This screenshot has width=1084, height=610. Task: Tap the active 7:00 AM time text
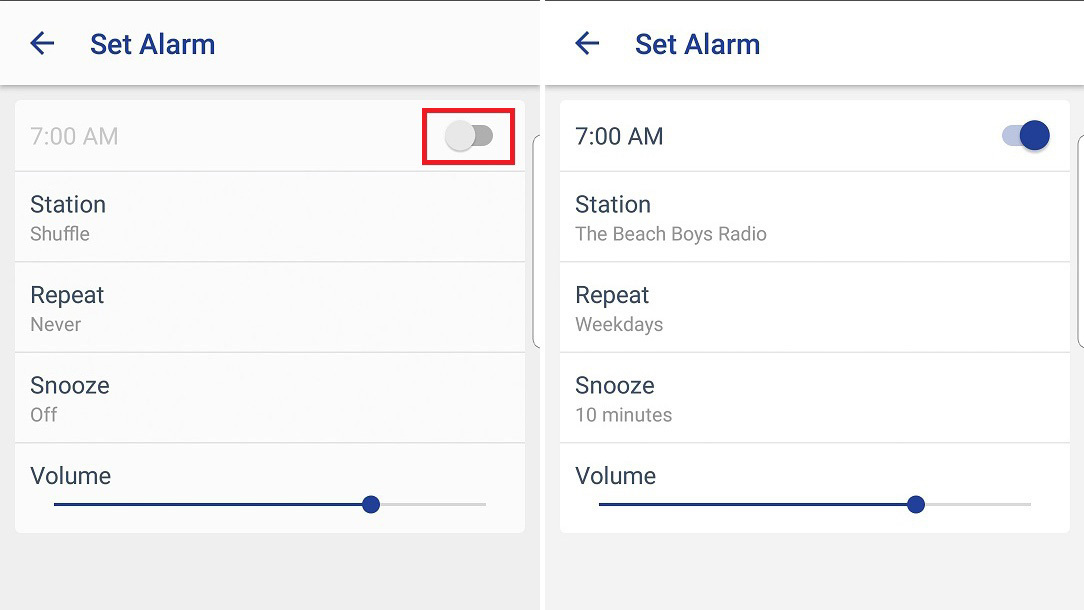point(619,136)
